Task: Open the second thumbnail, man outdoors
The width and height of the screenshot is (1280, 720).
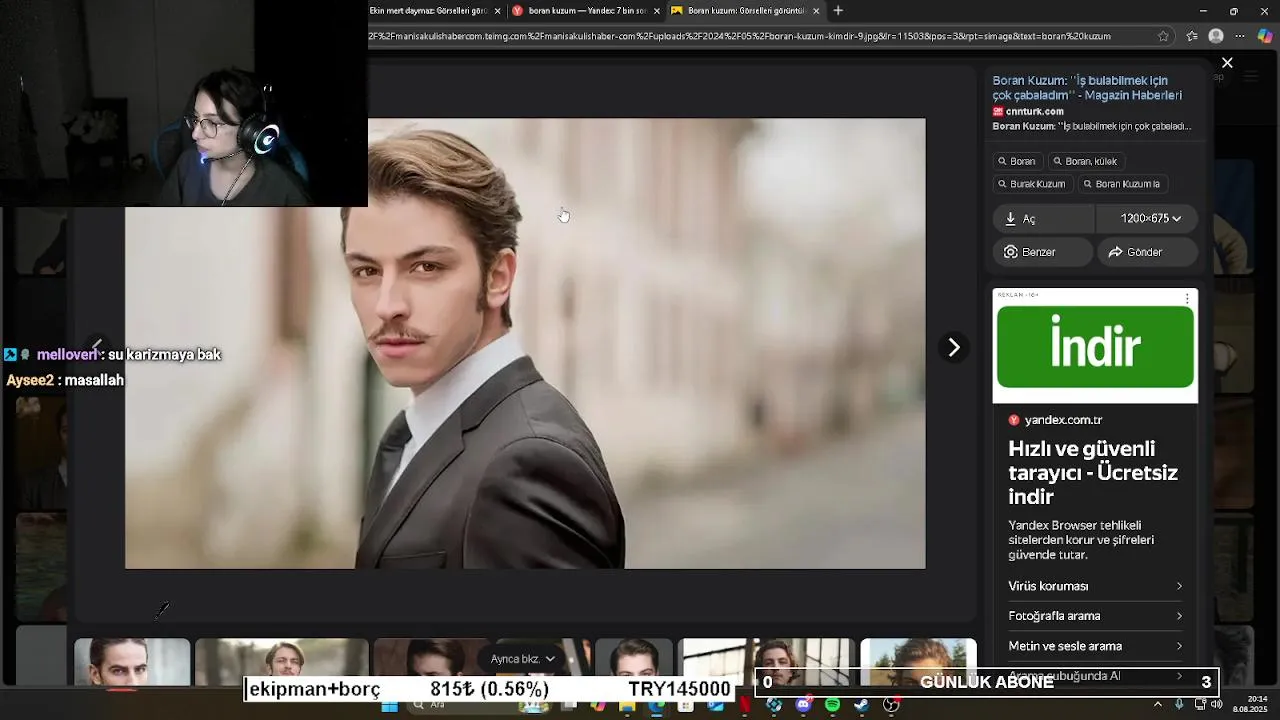Action: 282,658
